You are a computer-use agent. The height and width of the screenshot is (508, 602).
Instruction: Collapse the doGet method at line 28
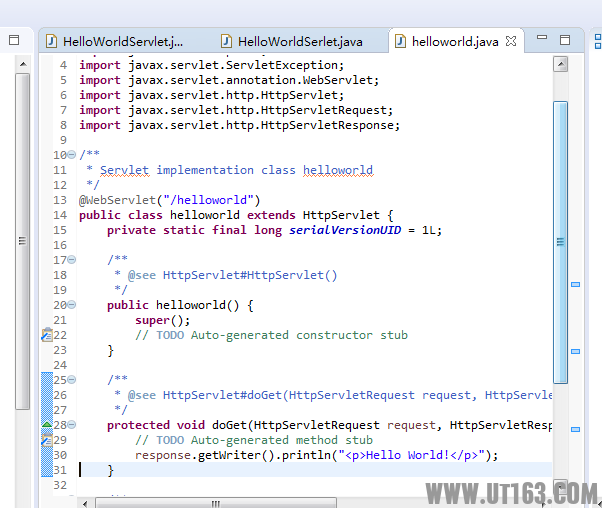click(71, 425)
